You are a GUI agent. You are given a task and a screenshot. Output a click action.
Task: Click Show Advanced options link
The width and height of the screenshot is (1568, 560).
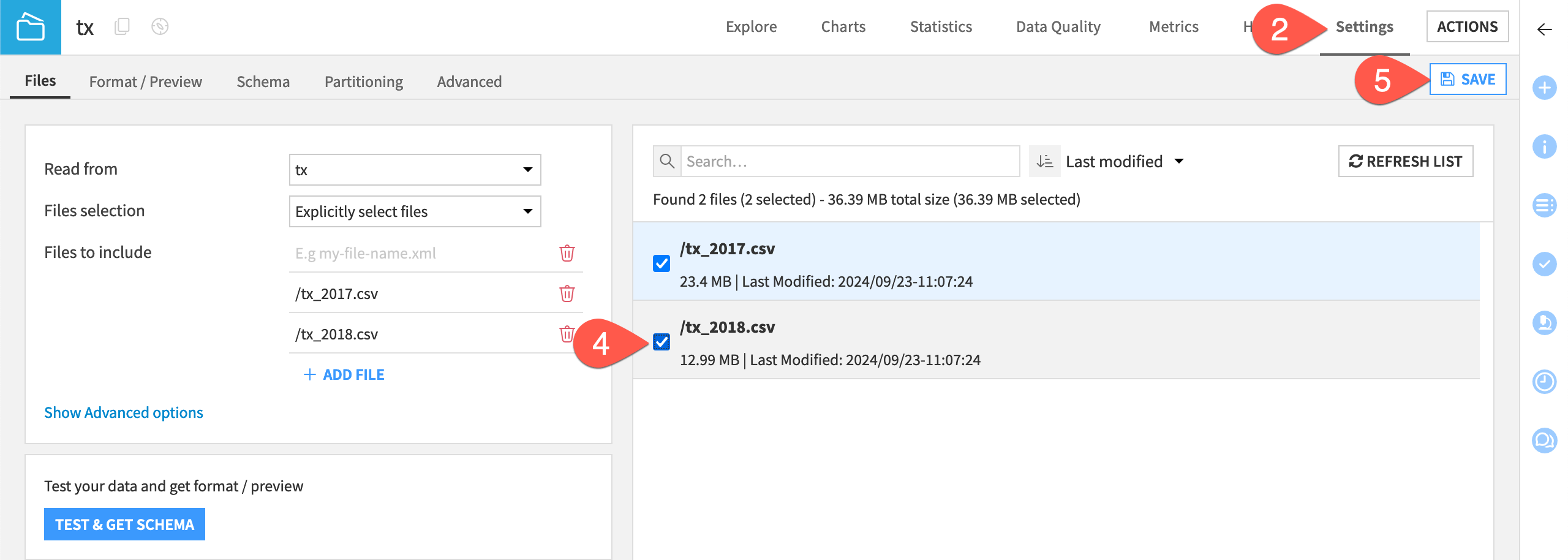pyautogui.click(x=124, y=412)
